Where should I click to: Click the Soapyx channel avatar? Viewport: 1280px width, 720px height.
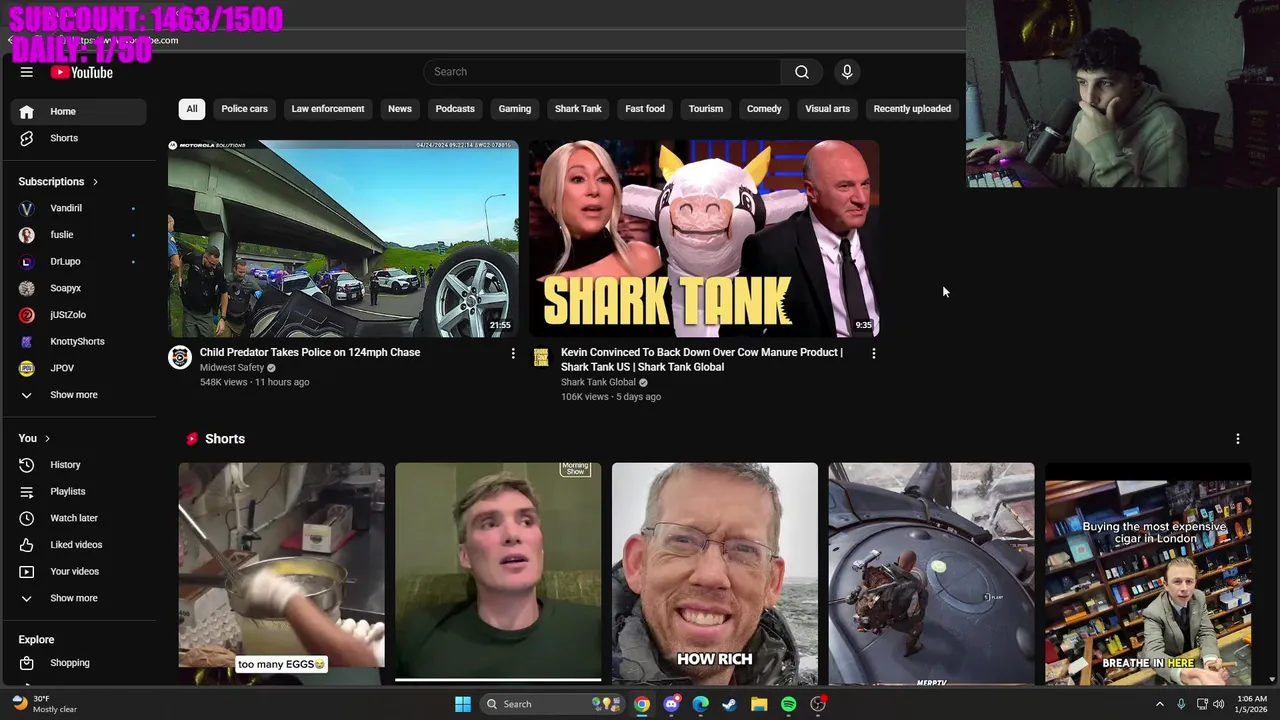[27, 288]
